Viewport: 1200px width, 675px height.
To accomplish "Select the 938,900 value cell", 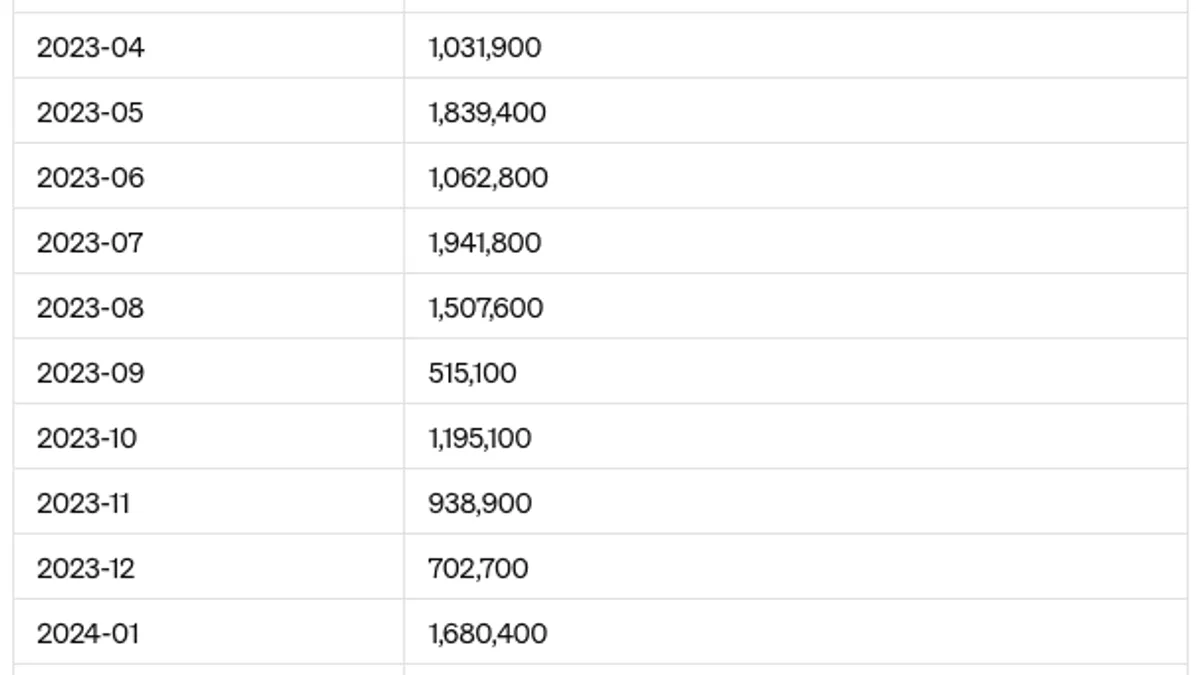I will click(x=480, y=503).
